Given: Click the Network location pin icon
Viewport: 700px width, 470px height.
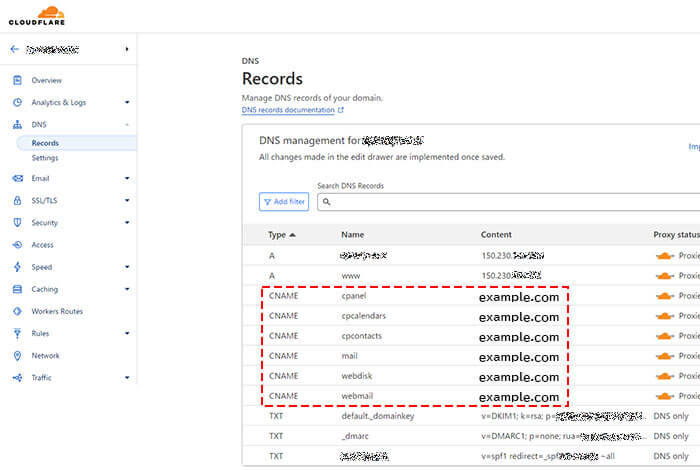Looking at the screenshot, I should (x=17, y=356).
